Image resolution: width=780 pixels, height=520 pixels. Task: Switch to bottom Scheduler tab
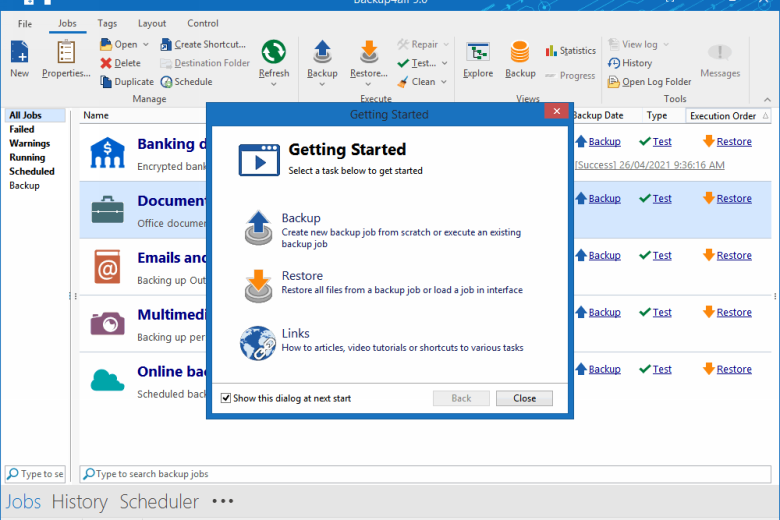[x=159, y=502]
